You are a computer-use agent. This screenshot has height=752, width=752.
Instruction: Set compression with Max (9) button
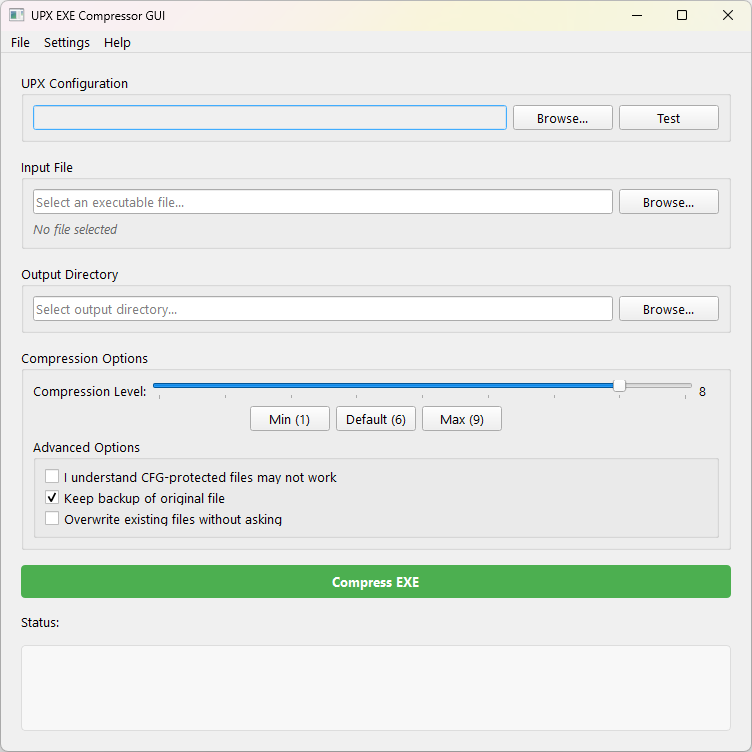click(462, 419)
